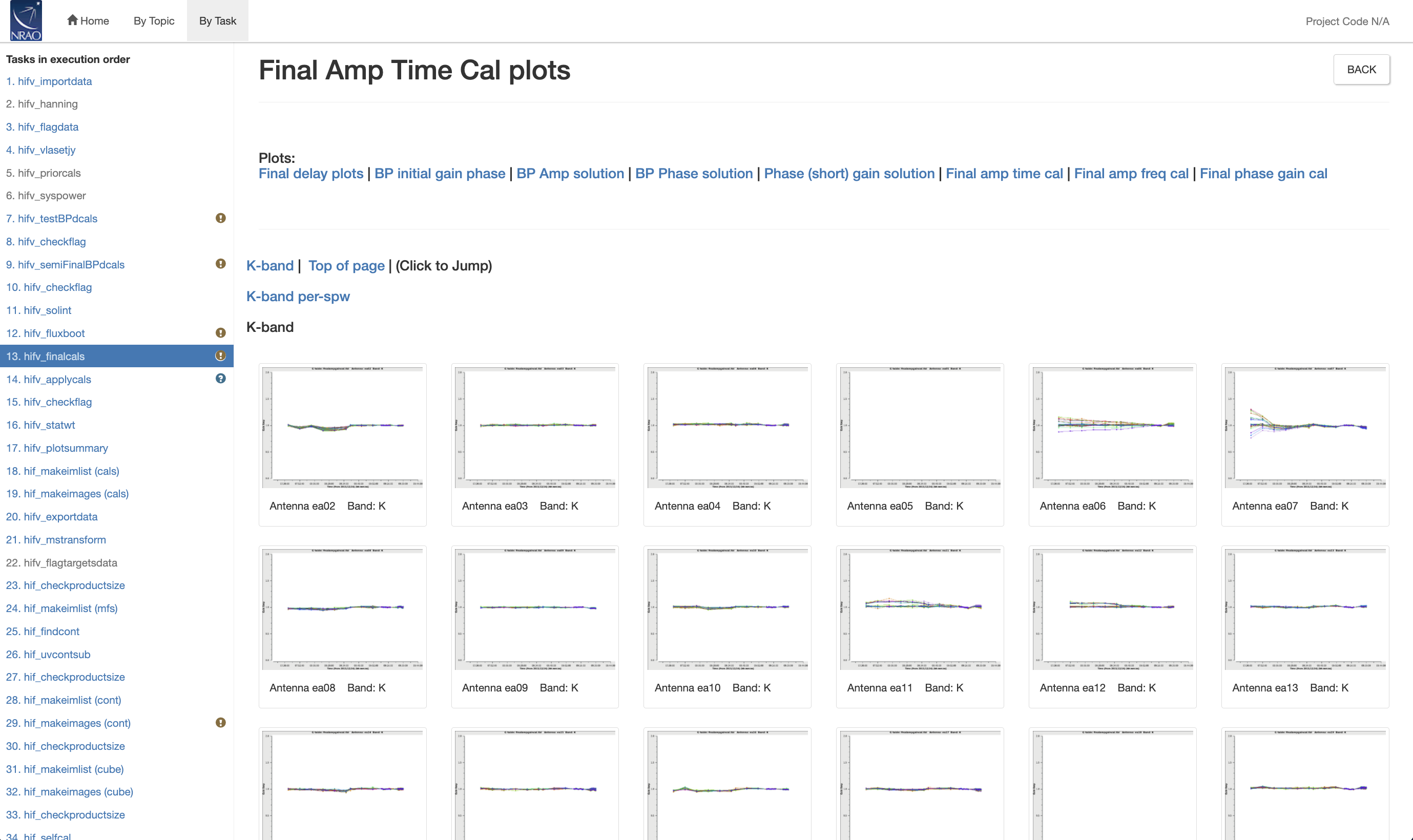Viewport: 1413px width, 840px height.
Task: Select the By Task tab
Action: pos(217,21)
